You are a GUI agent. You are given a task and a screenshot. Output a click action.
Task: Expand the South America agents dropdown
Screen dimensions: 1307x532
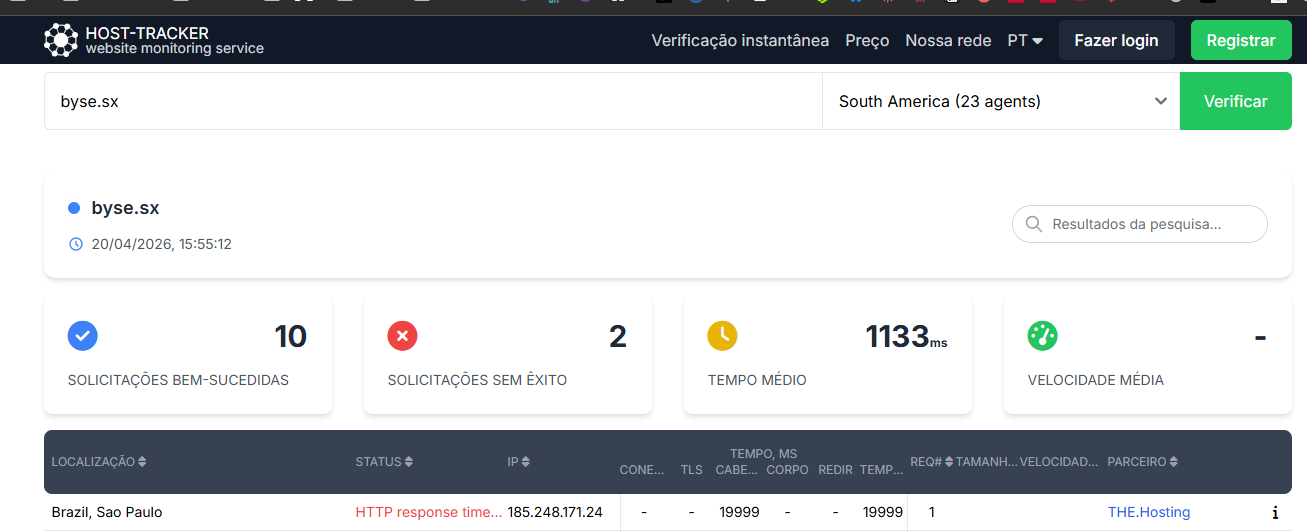[1000, 101]
